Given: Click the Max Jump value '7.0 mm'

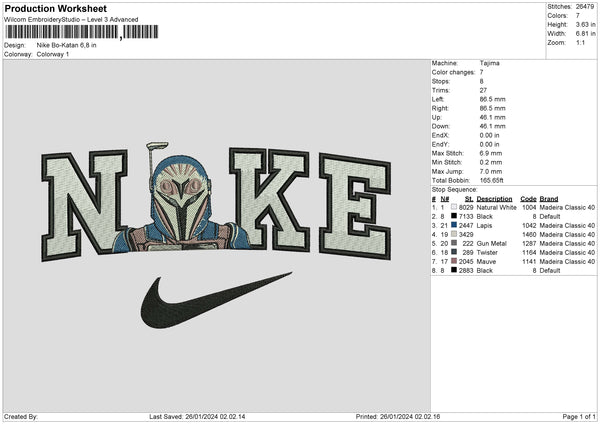Looking at the screenshot, I should pyautogui.click(x=491, y=171).
